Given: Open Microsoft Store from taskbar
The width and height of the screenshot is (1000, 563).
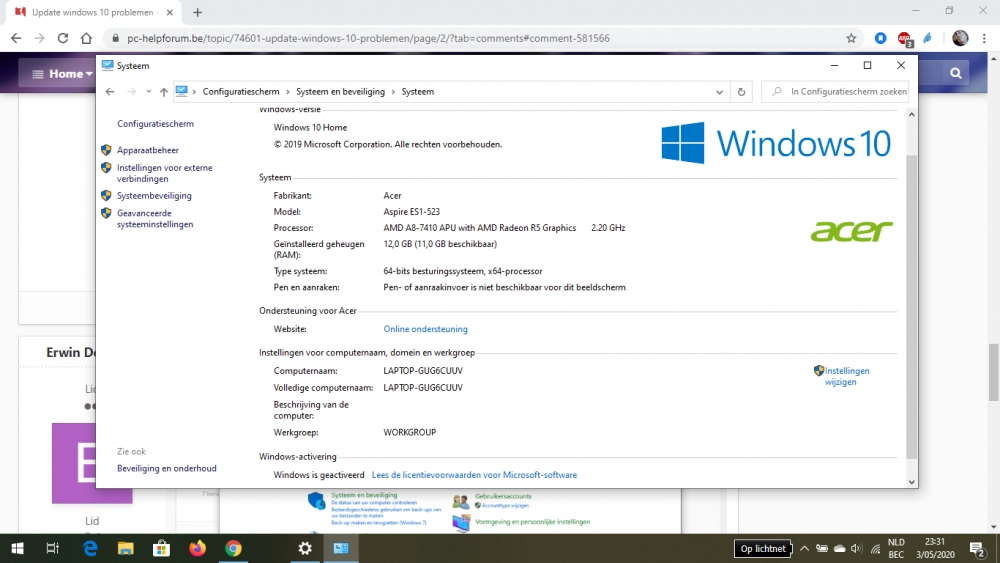Looking at the screenshot, I should (x=161, y=548).
